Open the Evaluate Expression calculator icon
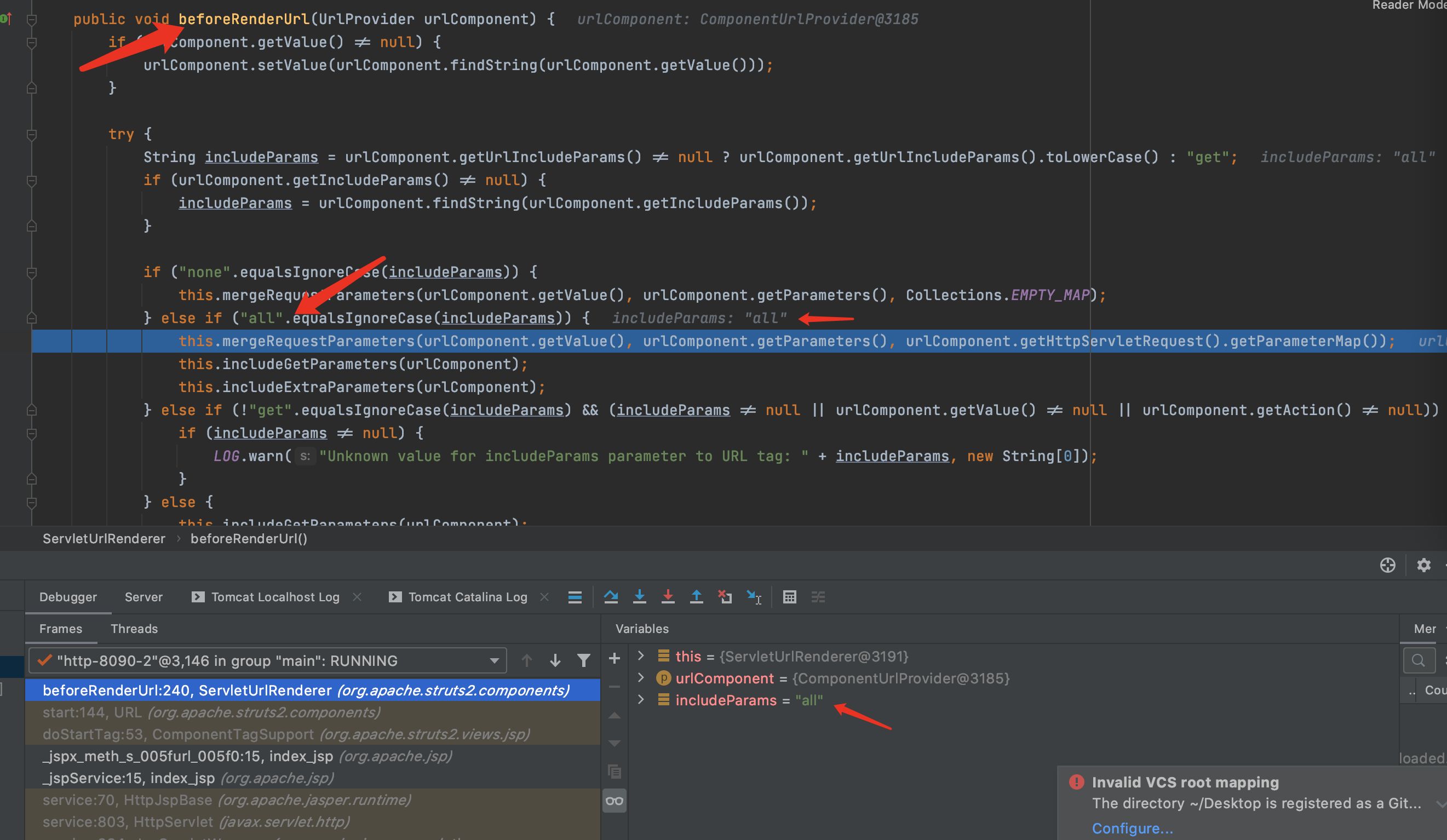The width and height of the screenshot is (1447, 840). pos(790,597)
